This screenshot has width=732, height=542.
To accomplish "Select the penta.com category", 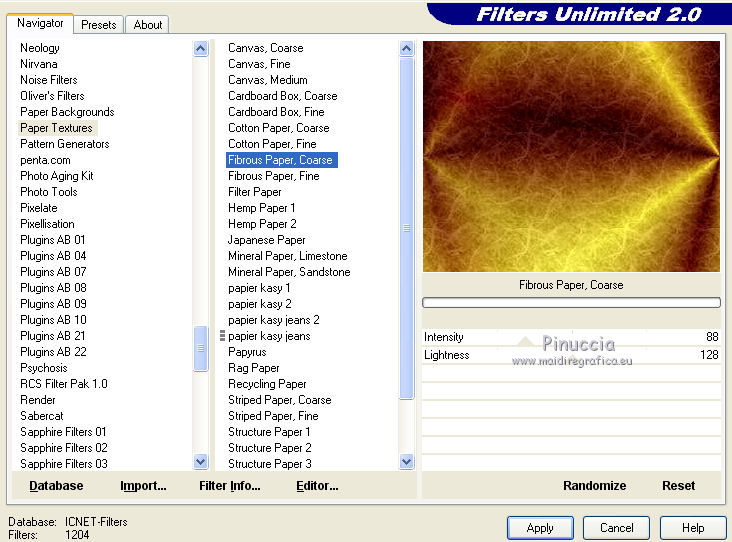I will 45,160.
